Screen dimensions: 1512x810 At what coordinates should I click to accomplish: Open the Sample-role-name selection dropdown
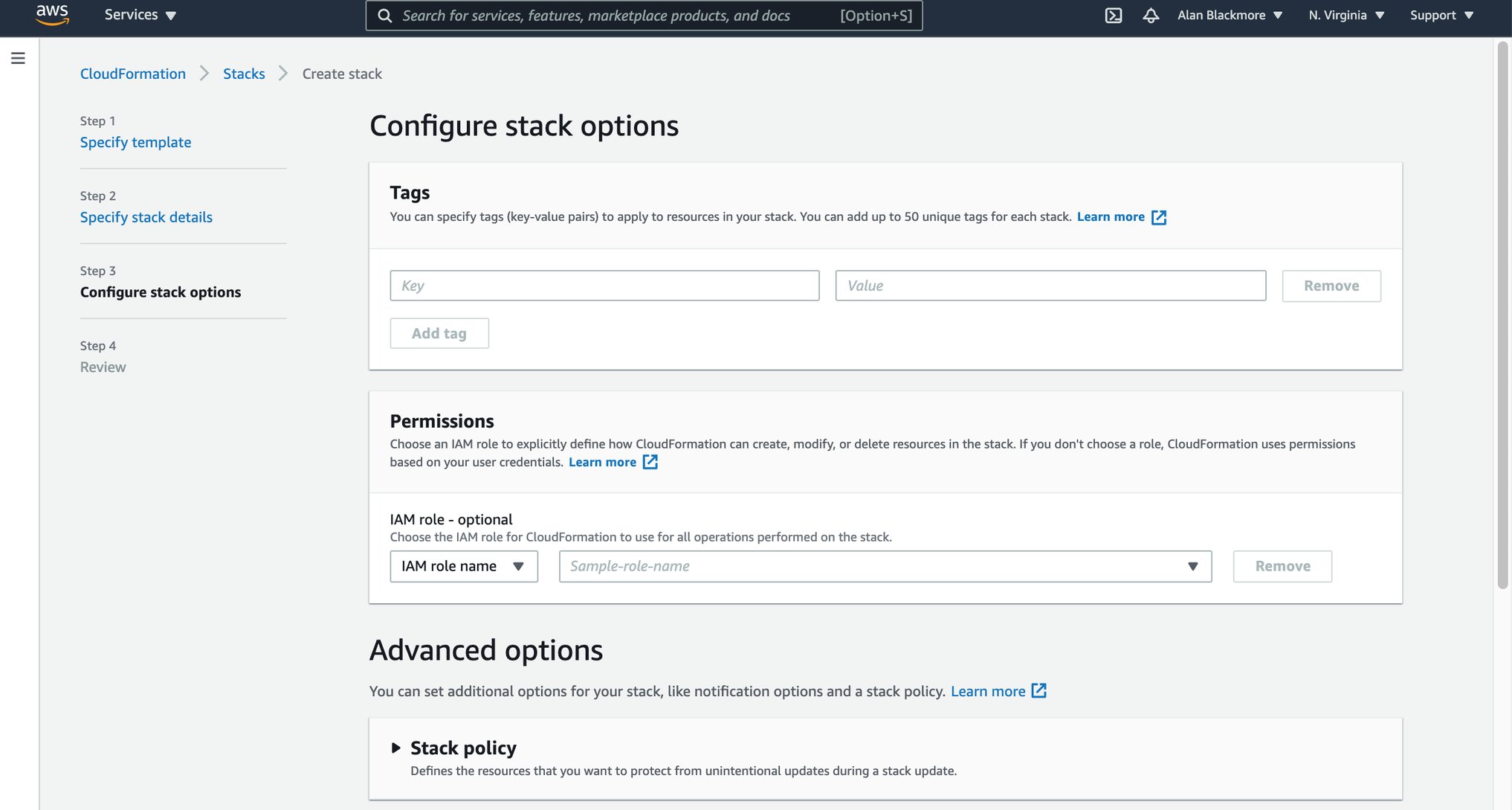885,566
